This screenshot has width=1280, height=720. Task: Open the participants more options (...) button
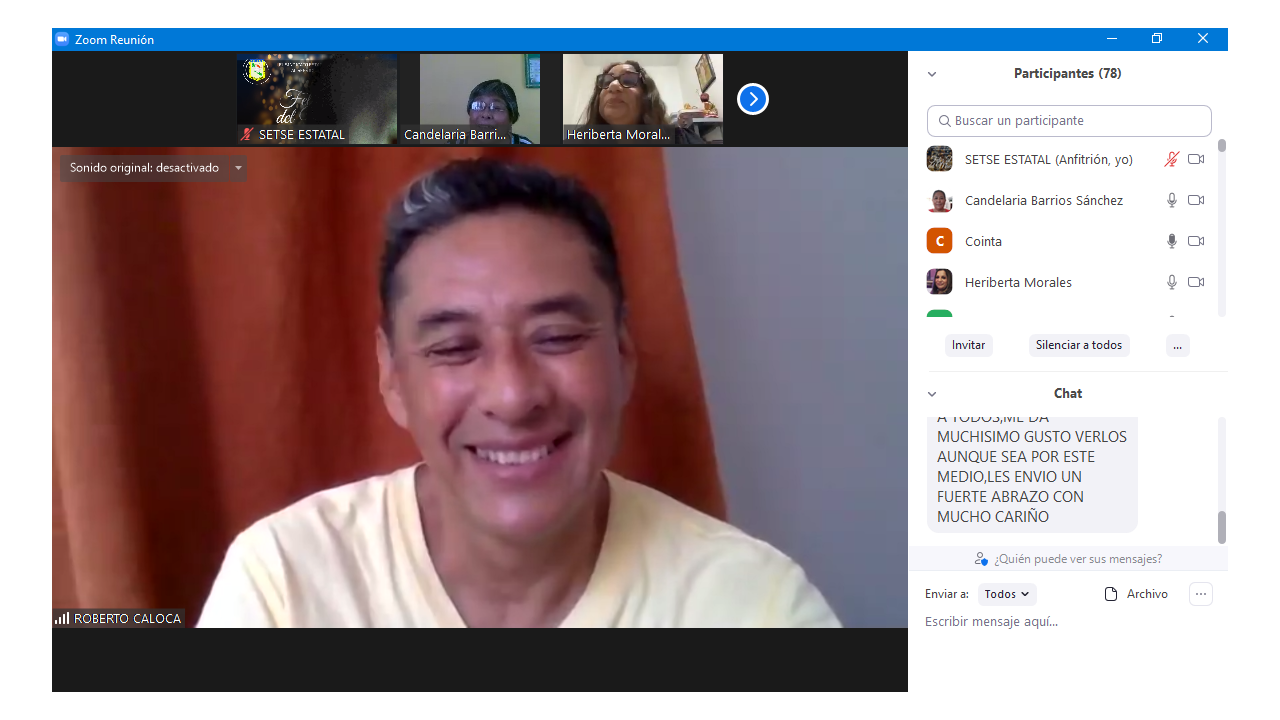click(1177, 345)
